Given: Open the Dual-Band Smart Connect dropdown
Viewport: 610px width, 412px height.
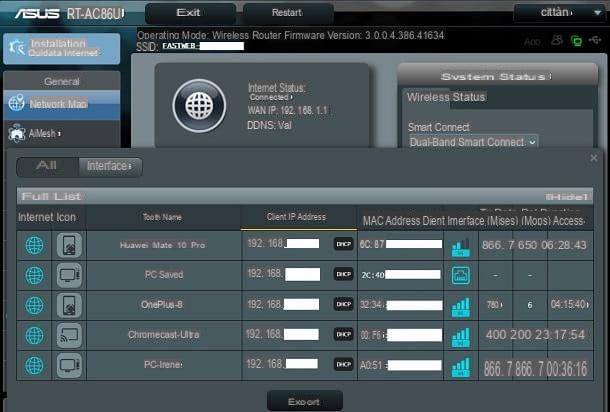Looking at the screenshot, I should pyautogui.click(x=473, y=142).
